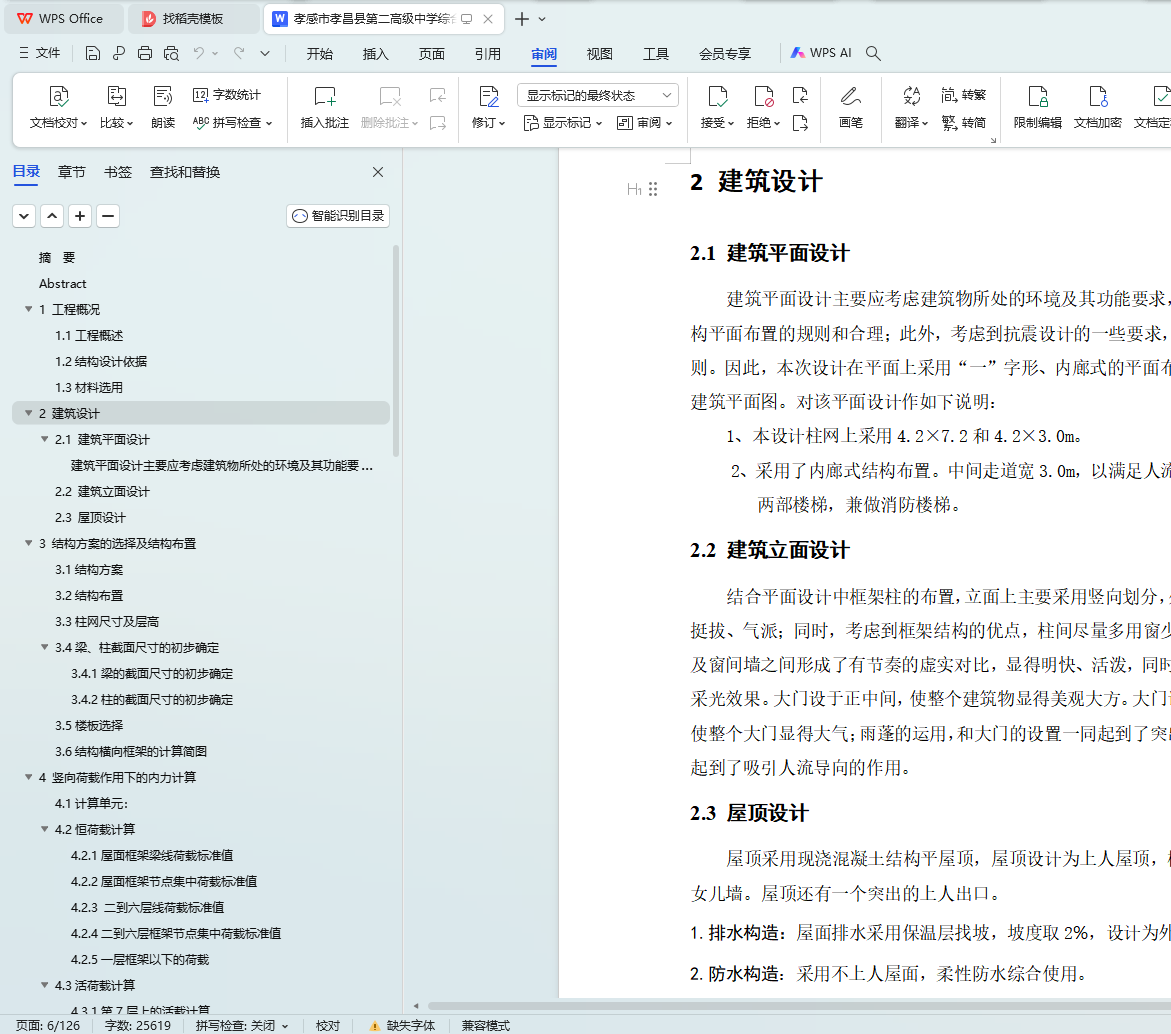Image resolution: width=1171 pixels, height=1034 pixels.
Task: Open the 查找和替换 navigation tab
Action: pyautogui.click(x=185, y=172)
